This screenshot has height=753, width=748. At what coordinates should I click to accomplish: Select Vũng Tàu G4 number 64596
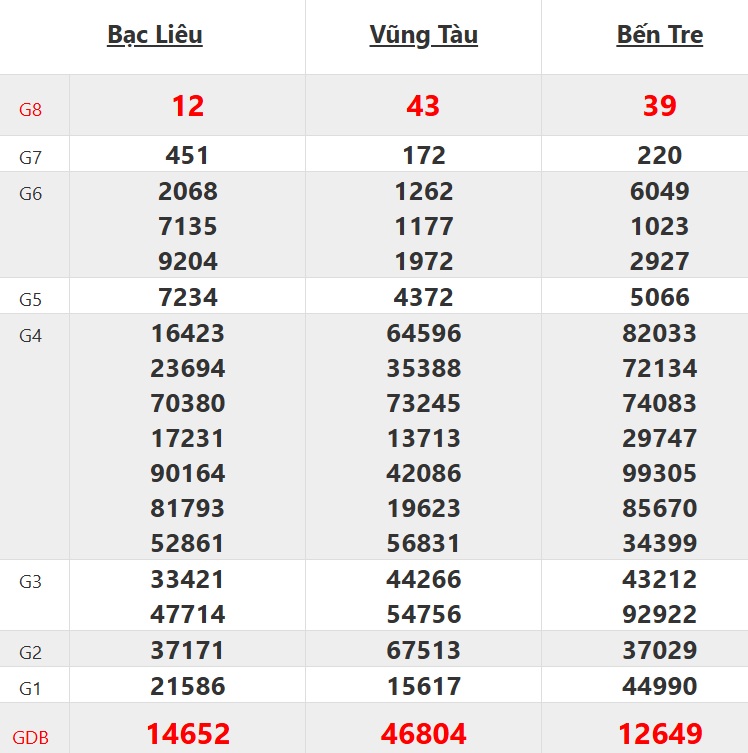(423, 334)
